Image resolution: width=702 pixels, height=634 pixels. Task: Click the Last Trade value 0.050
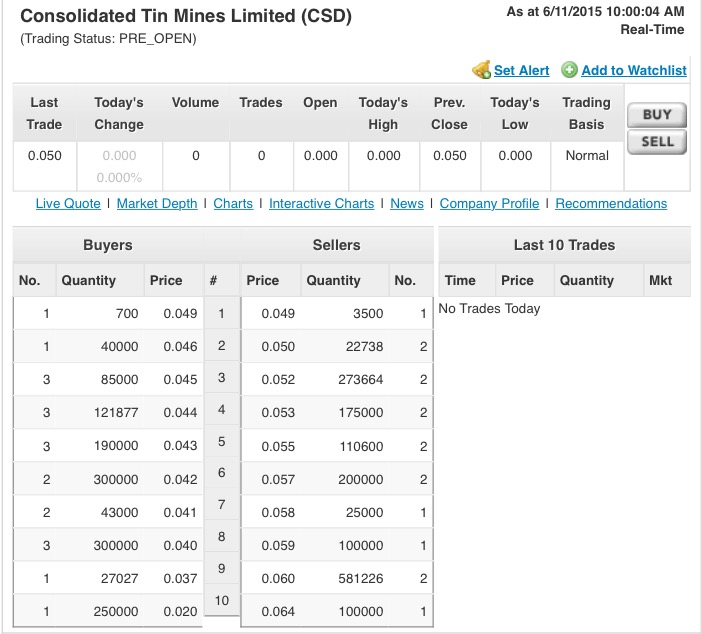tap(44, 155)
